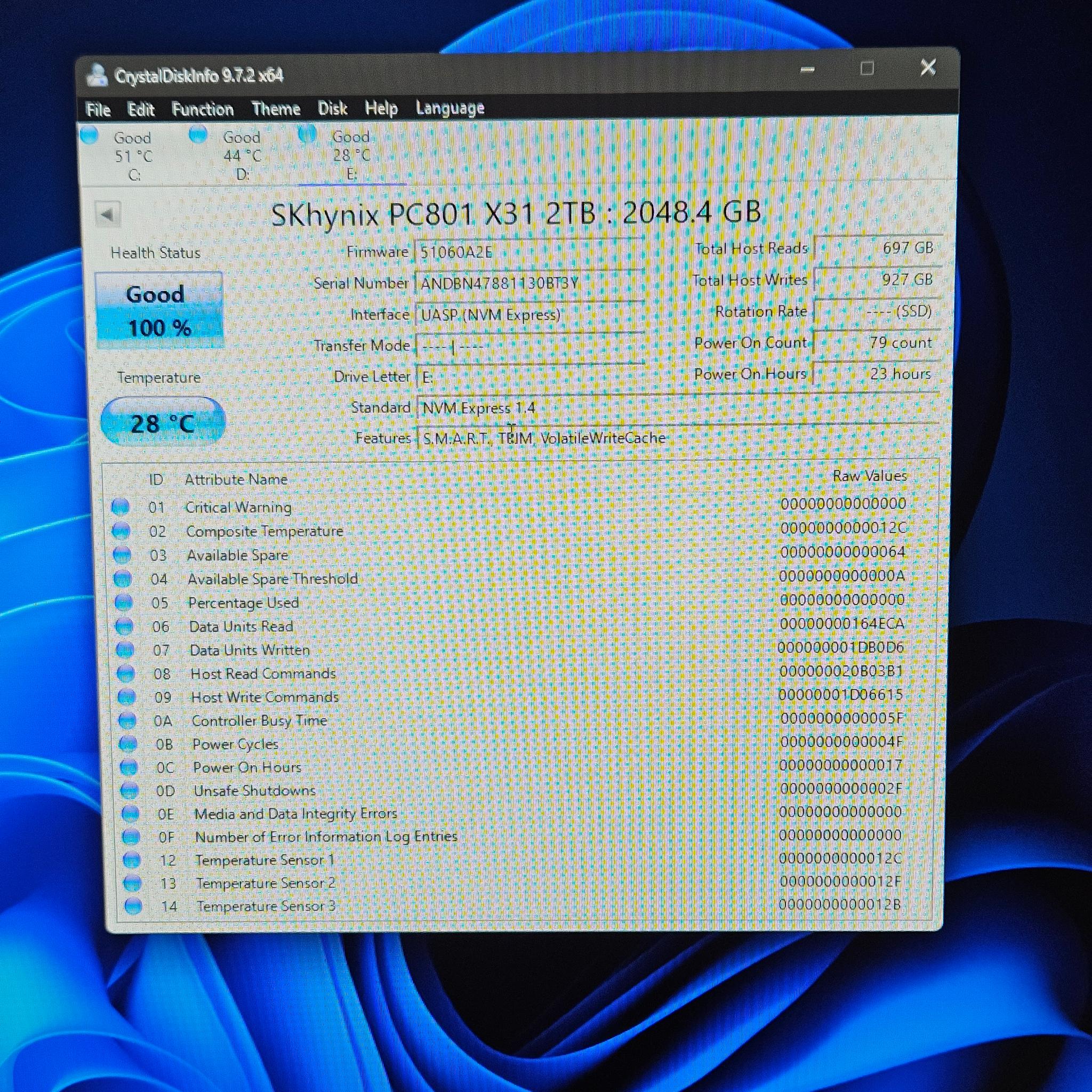This screenshot has width=1092, height=1092.
Task: Click the Drive Letter field E:
Action: click(530, 376)
